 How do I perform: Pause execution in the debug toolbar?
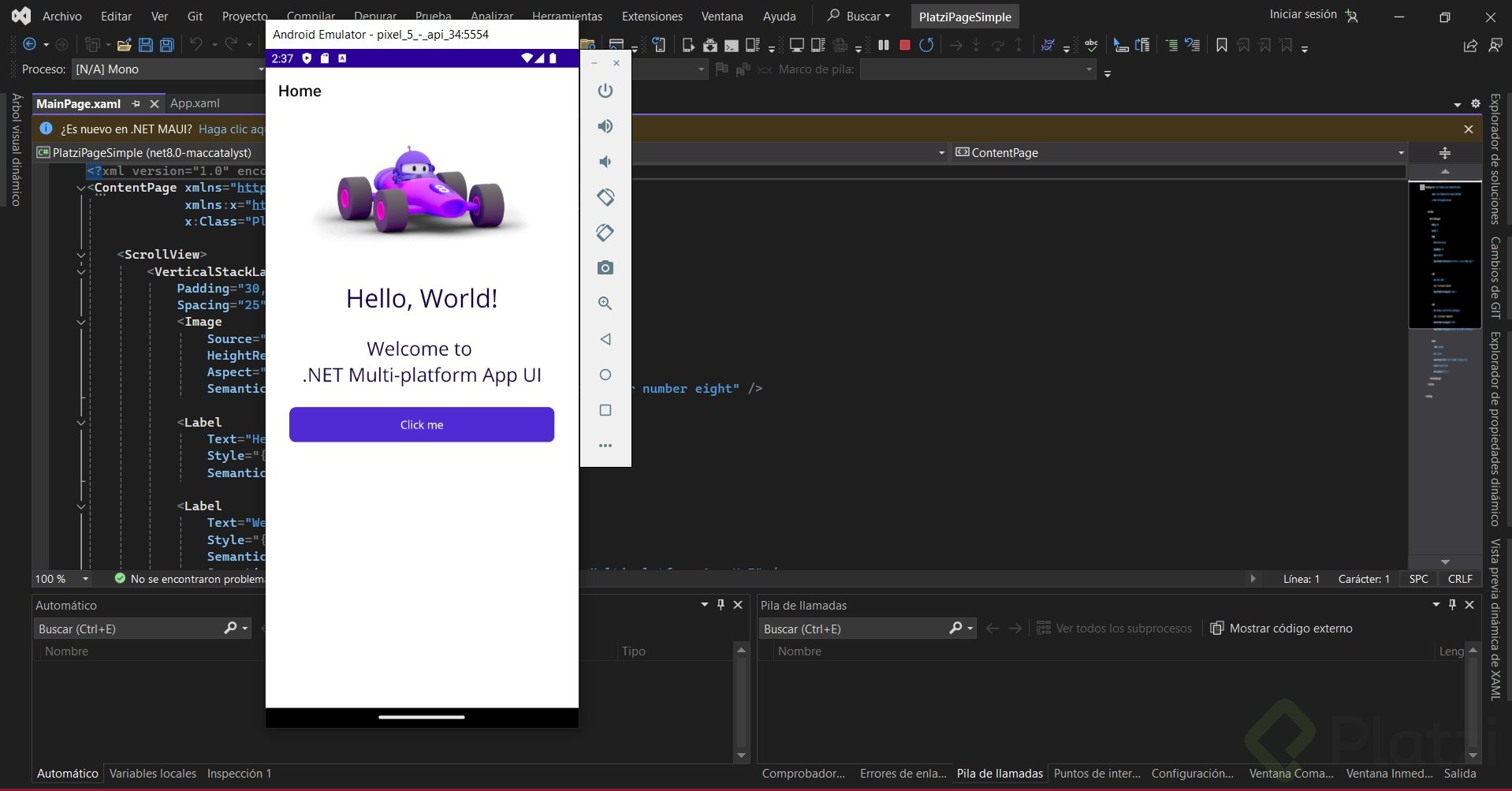pyautogui.click(x=883, y=46)
